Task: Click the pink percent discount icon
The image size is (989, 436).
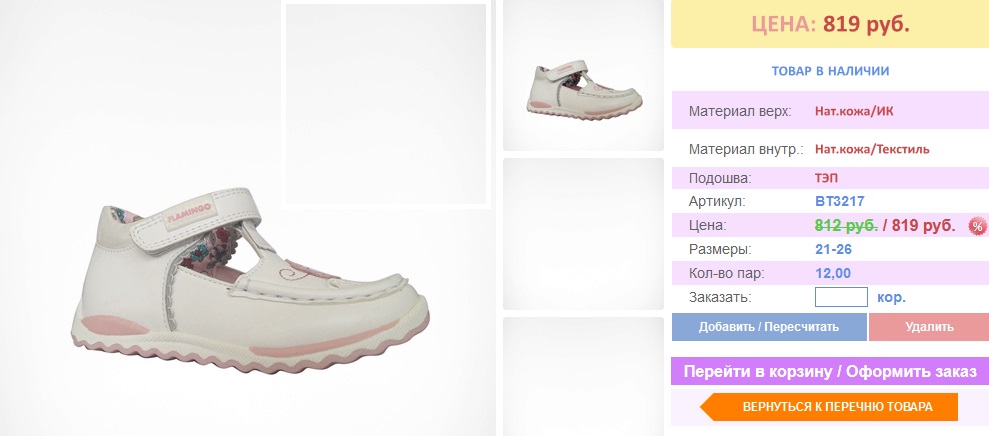Action: pyautogui.click(x=978, y=226)
